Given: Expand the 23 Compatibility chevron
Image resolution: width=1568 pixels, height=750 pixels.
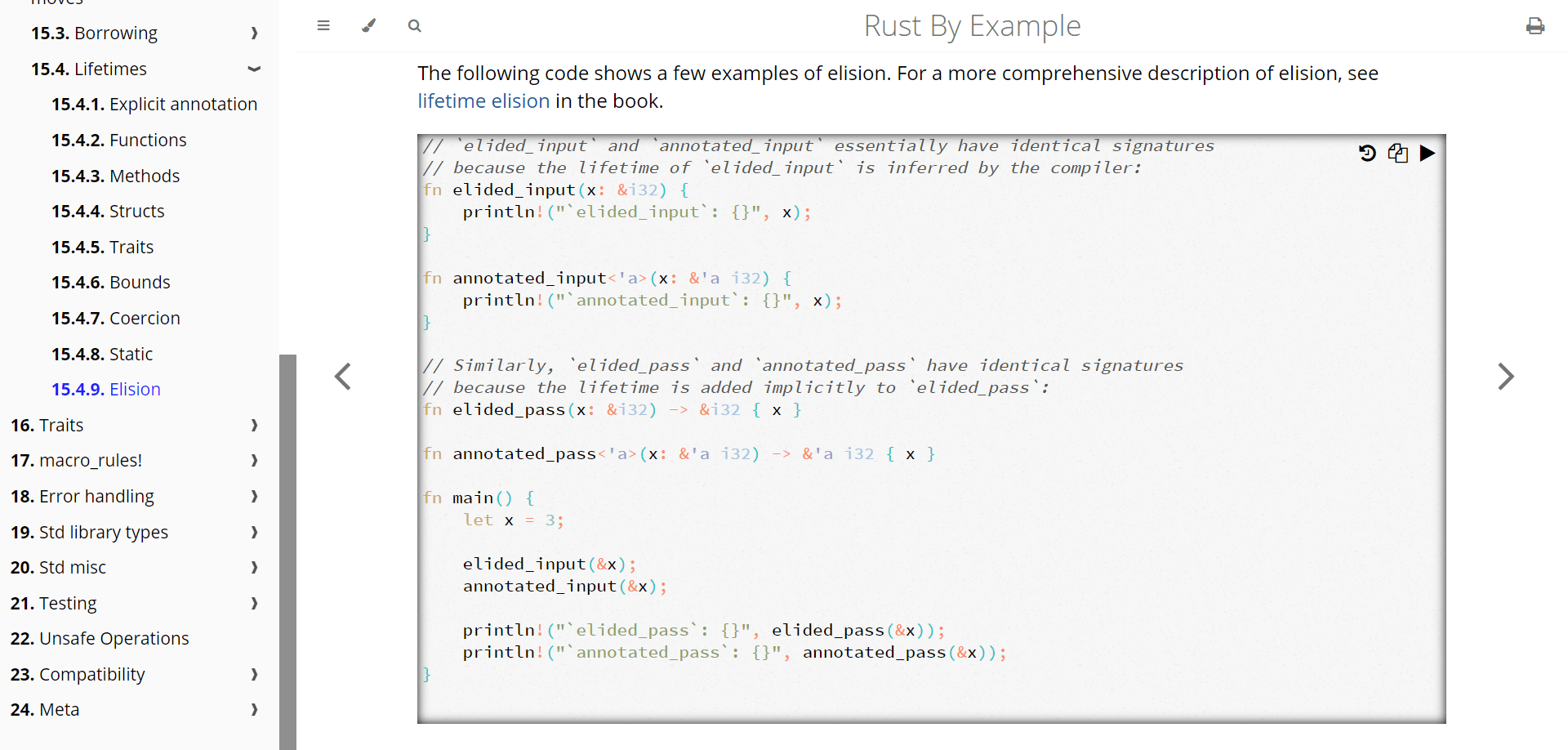Looking at the screenshot, I should tap(254, 675).
